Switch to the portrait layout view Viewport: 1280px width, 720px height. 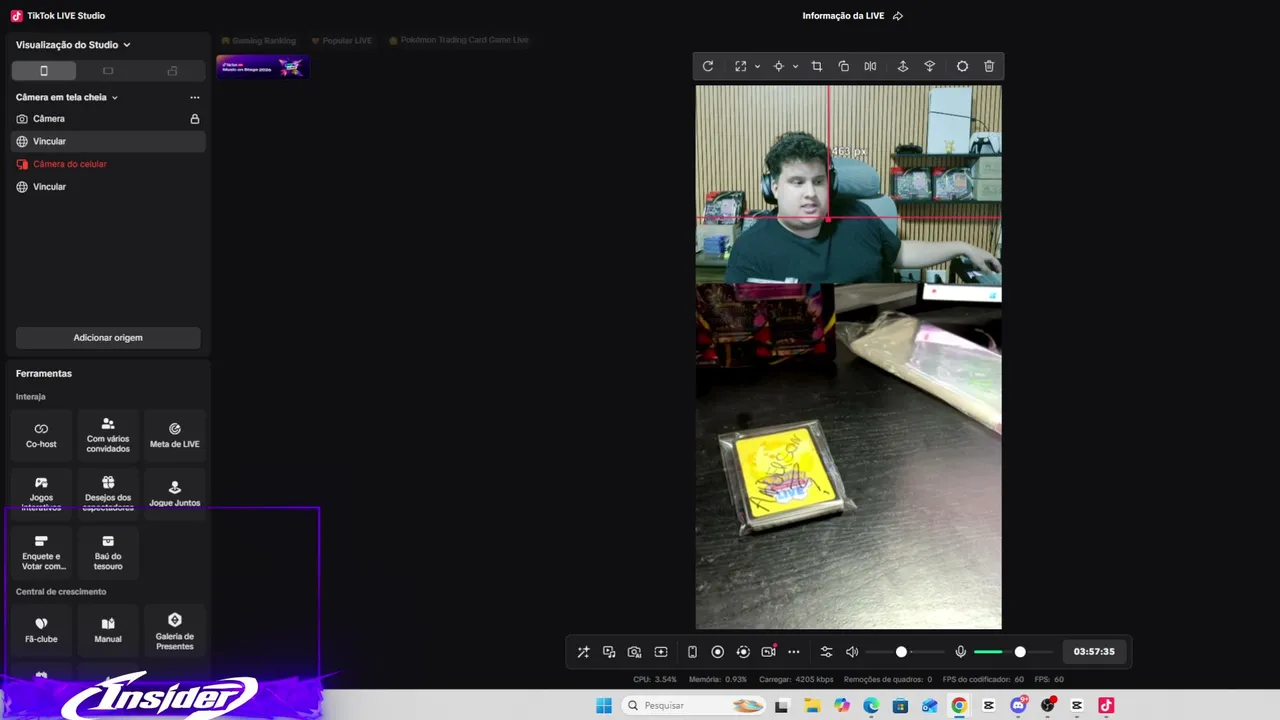tap(44, 71)
